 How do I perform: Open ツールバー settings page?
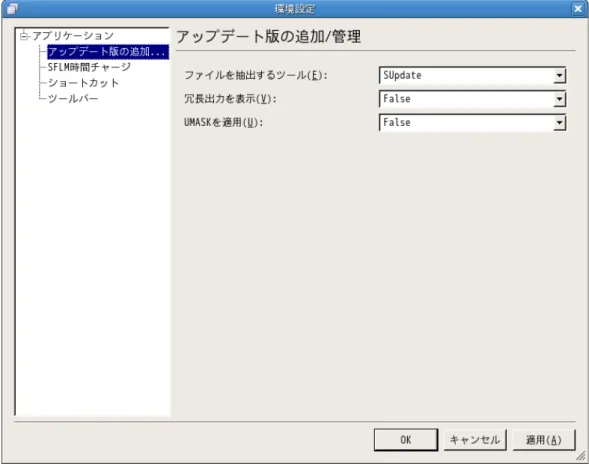pos(72,99)
